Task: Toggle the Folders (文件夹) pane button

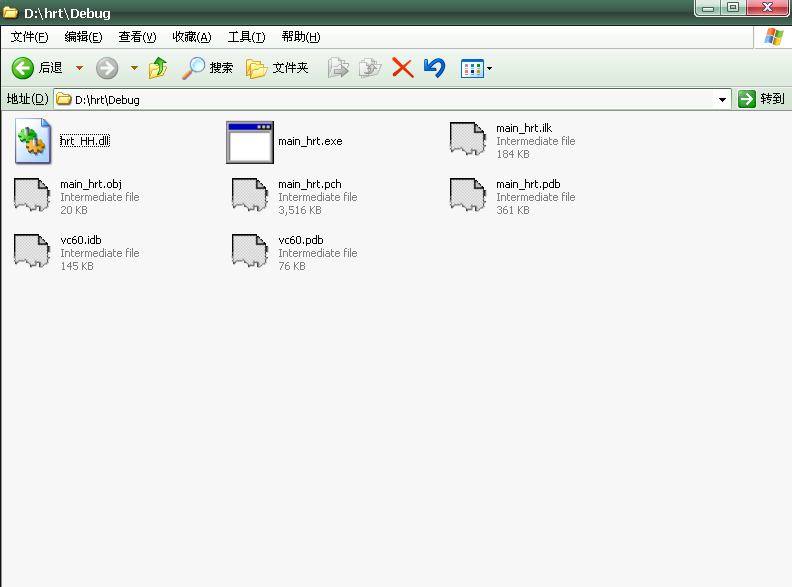Action: (x=277, y=68)
